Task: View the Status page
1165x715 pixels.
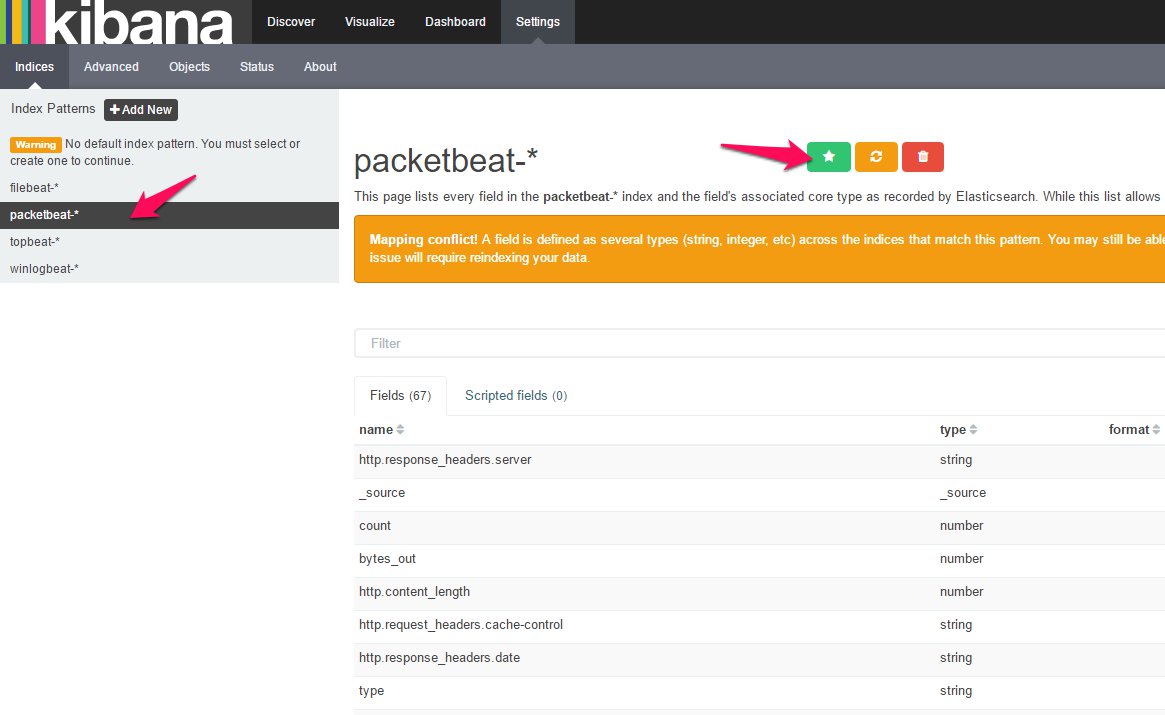Action: 256,66
